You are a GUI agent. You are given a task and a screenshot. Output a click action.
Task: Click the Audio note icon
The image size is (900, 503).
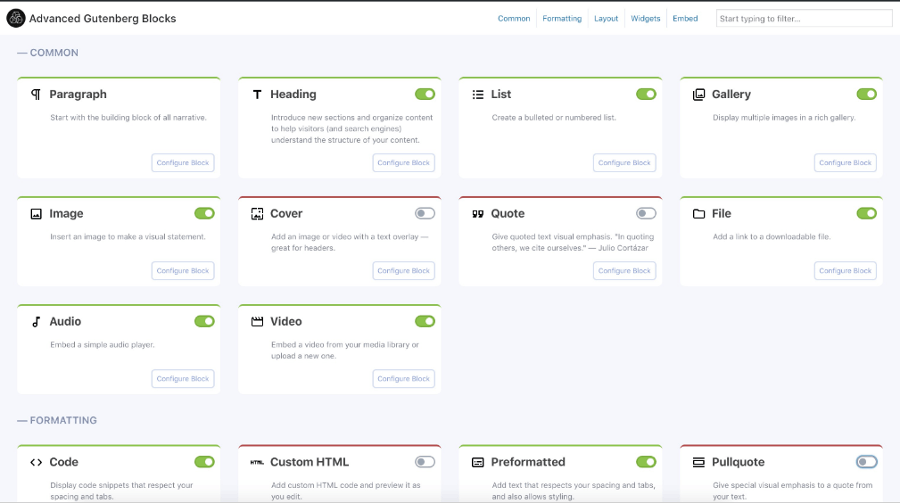click(36, 322)
